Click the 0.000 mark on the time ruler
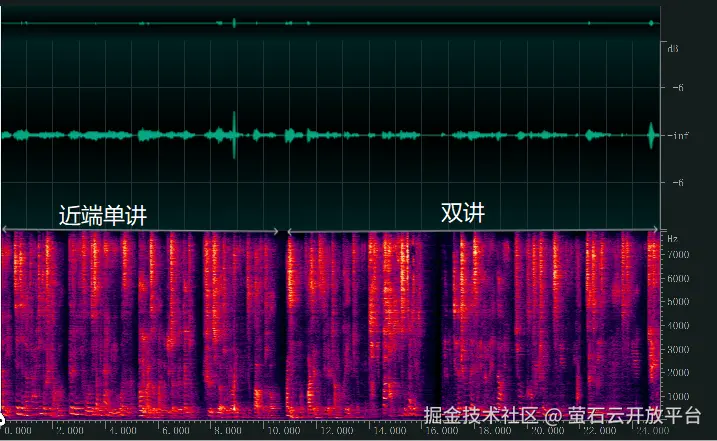 pos(18,431)
